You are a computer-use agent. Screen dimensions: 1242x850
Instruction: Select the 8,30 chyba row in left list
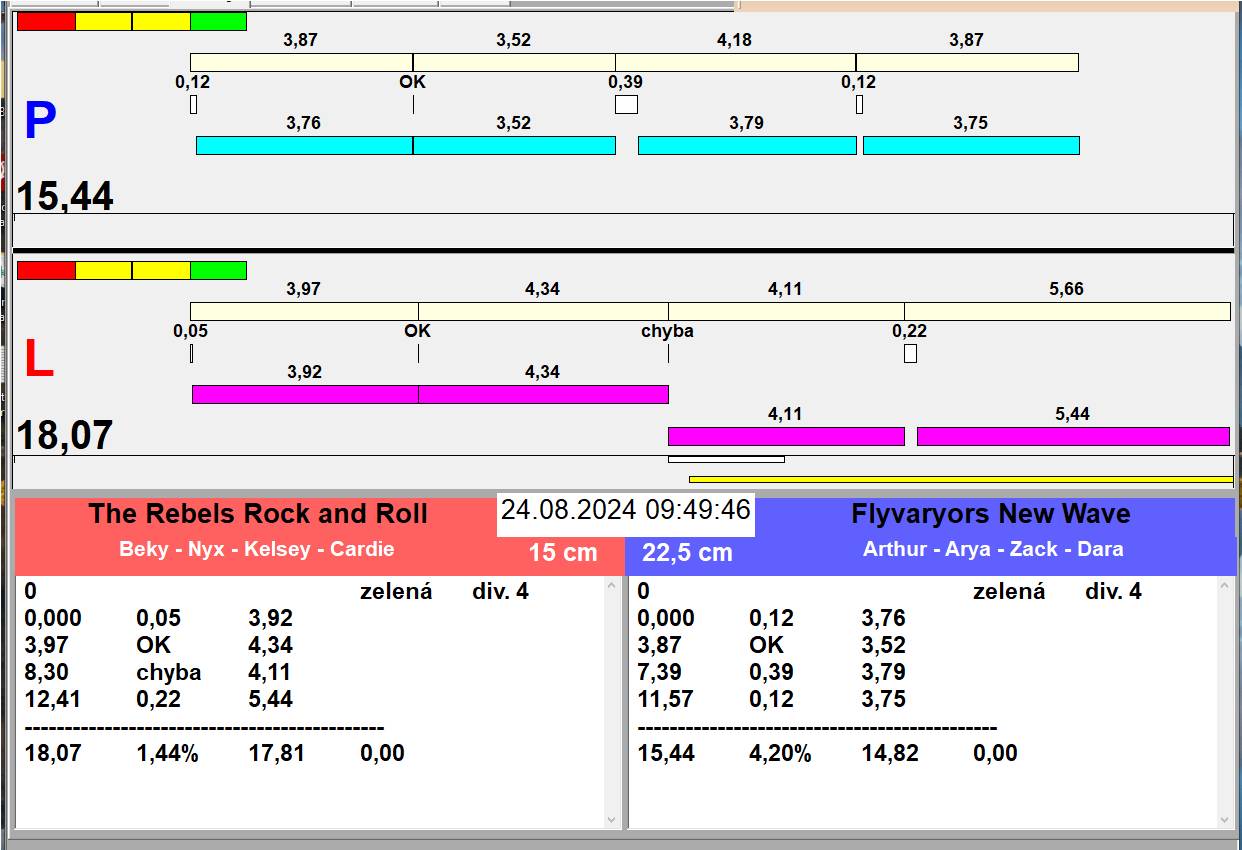click(x=160, y=673)
